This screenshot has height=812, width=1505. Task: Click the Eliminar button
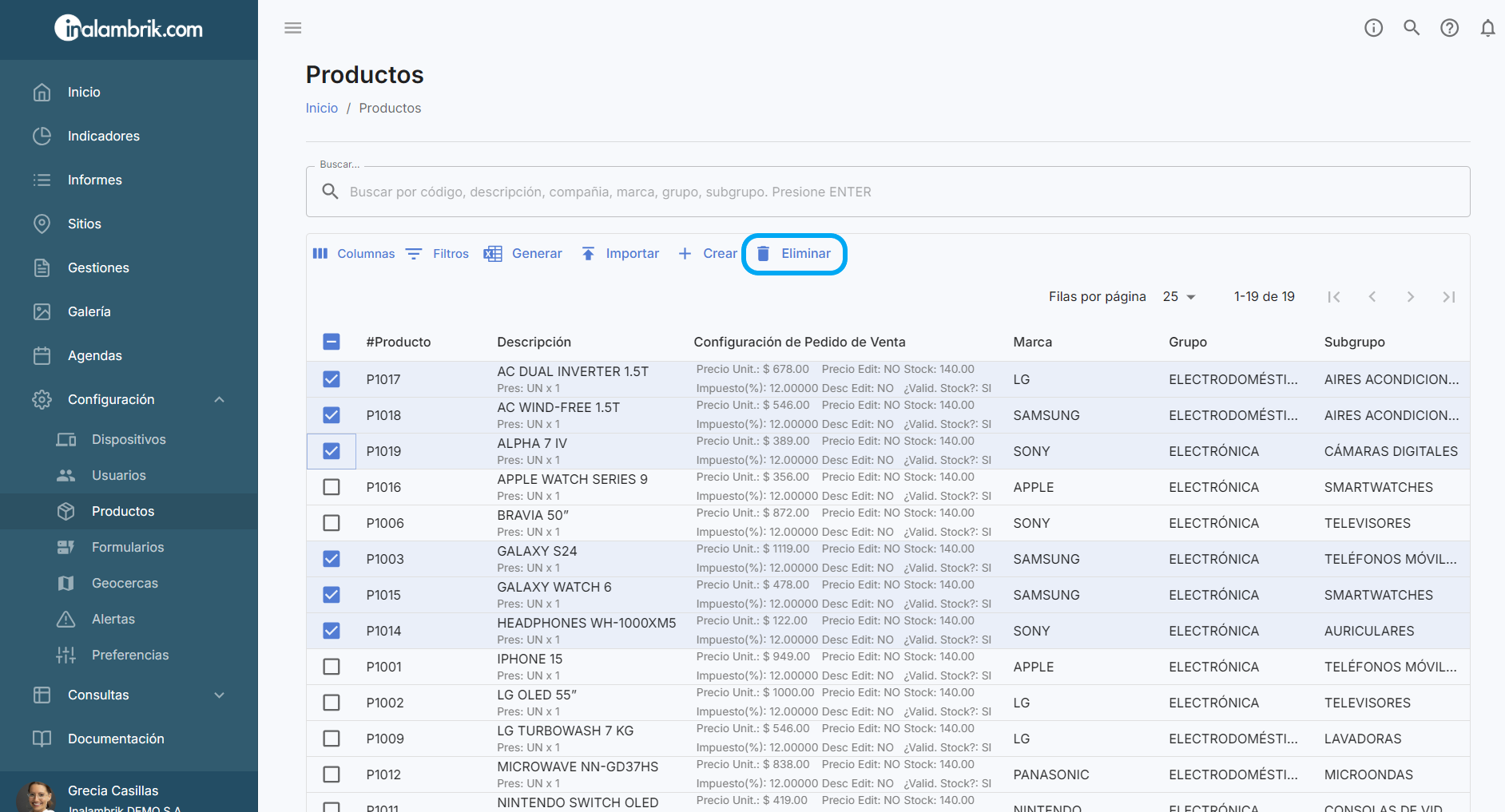pyautogui.click(x=794, y=253)
